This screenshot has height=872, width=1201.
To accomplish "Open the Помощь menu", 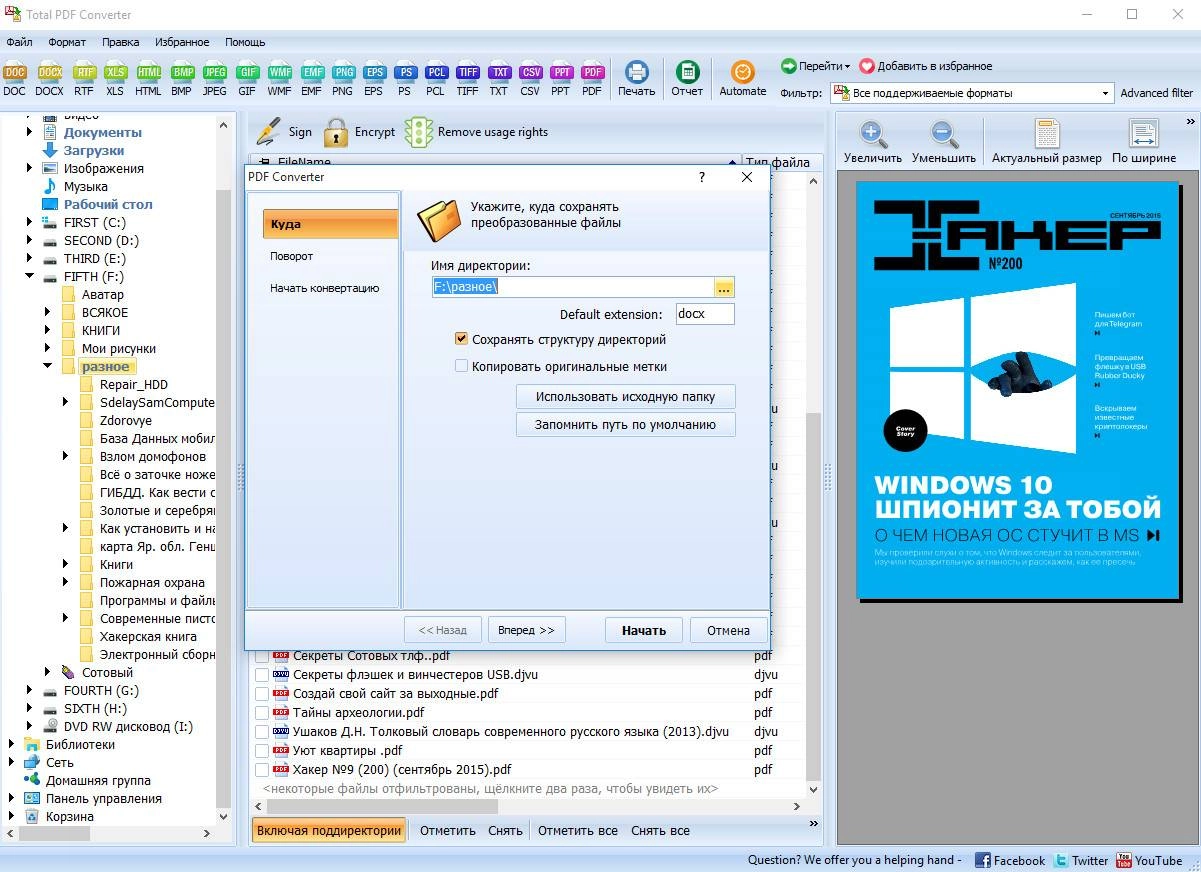I will (245, 42).
